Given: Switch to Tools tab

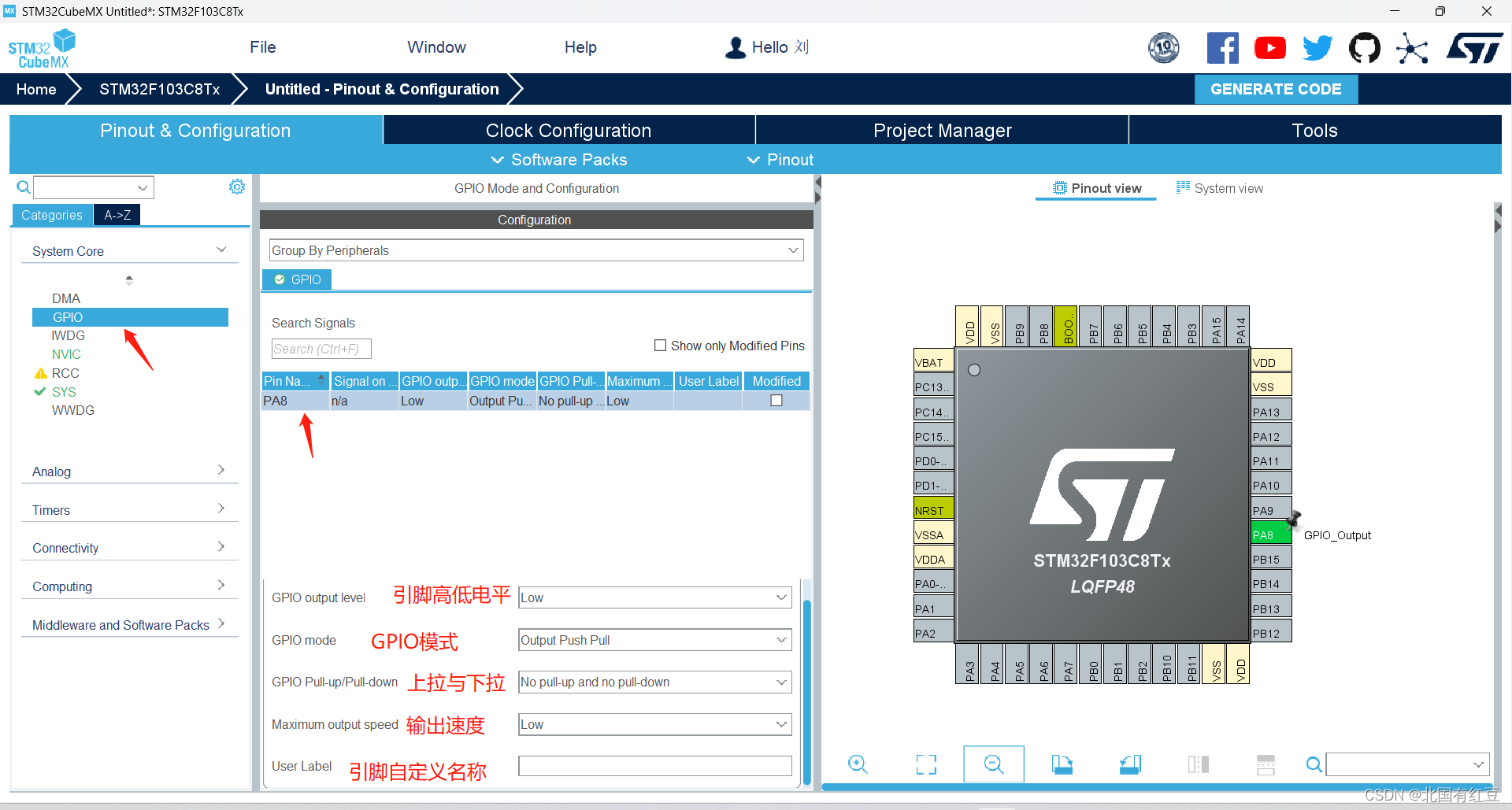Looking at the screenshot, I should (1315, 130).
